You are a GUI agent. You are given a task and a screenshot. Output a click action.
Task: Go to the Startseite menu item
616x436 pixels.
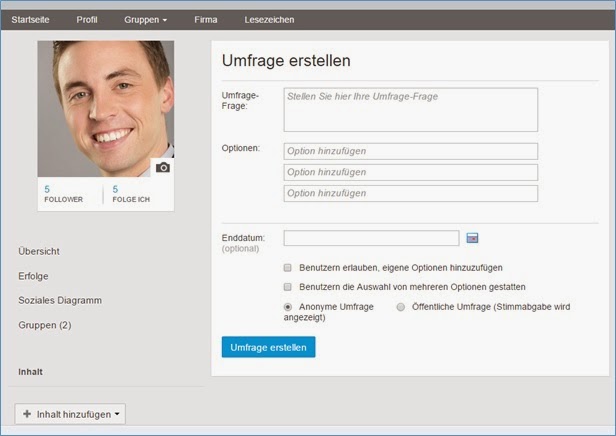[x=31, y=19]
